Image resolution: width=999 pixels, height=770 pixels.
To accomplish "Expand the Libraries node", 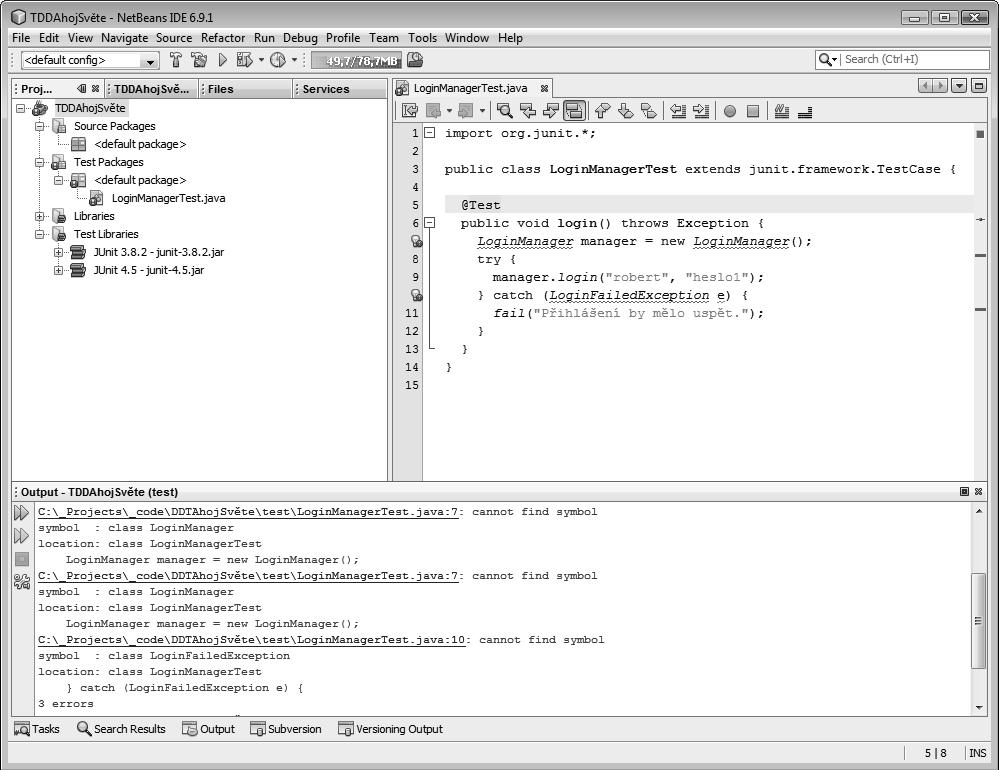I will coord(40,217).
